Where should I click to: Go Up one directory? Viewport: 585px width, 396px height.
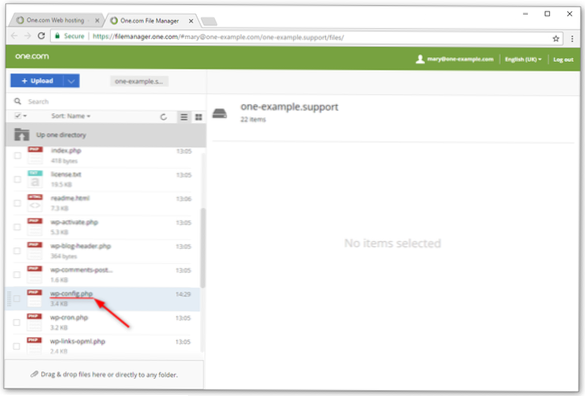pyautogui.click(x=106, y=135)
